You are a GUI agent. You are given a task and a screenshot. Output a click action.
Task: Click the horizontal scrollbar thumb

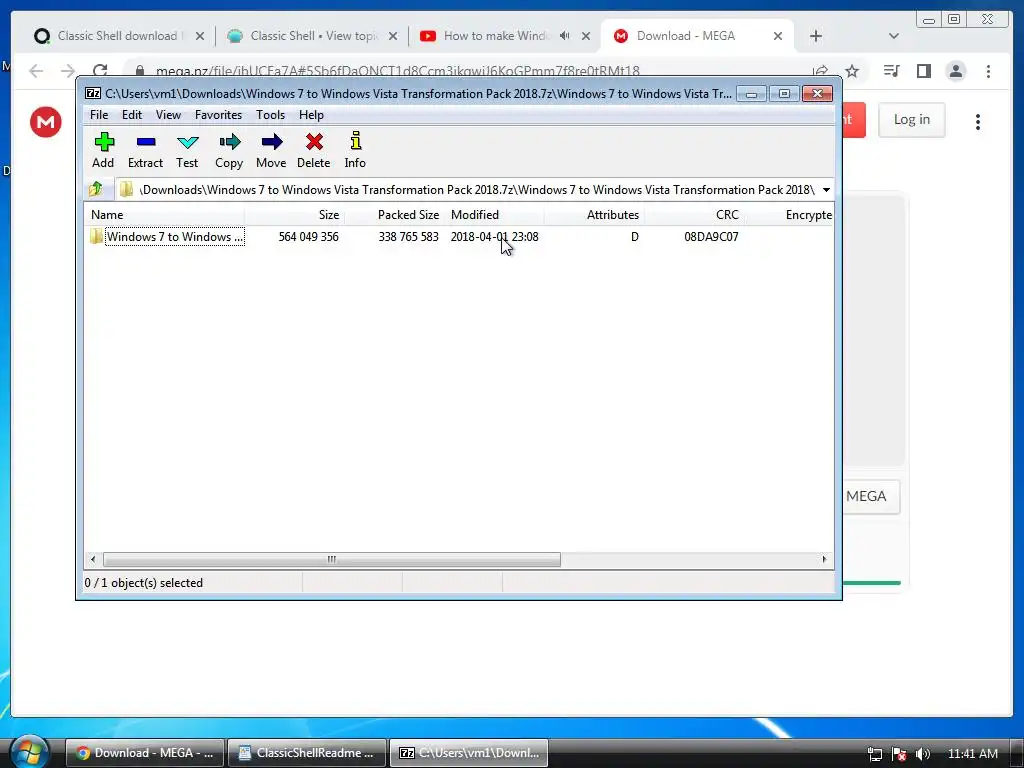332,559
